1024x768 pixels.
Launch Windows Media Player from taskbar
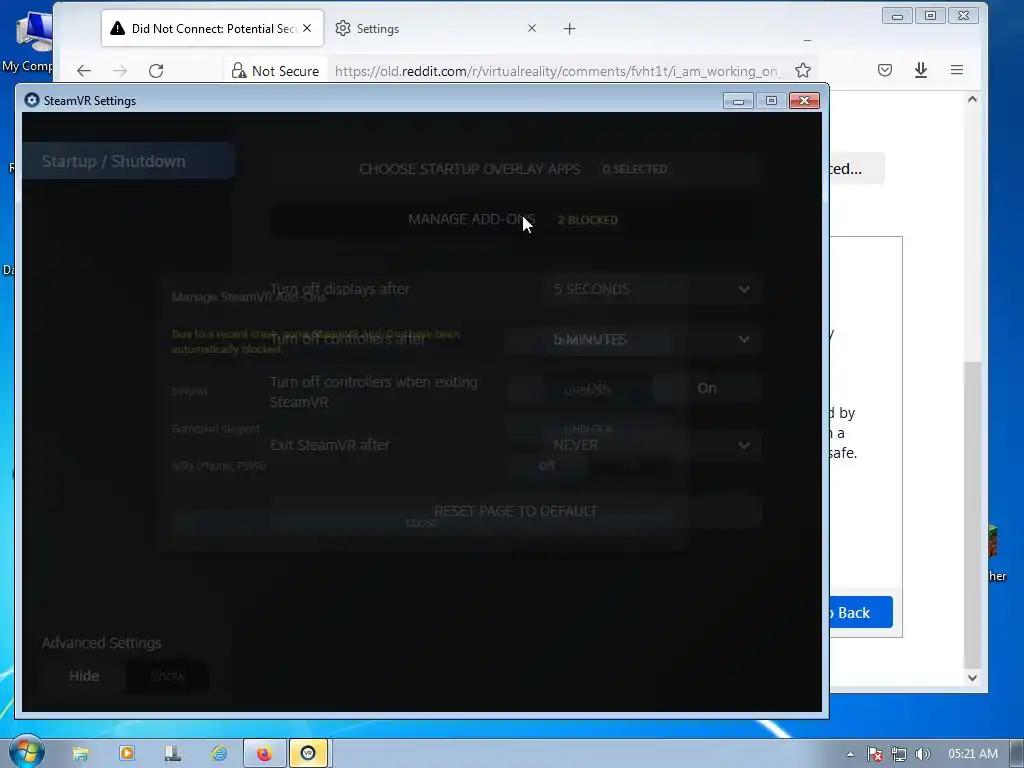[127, 754]
